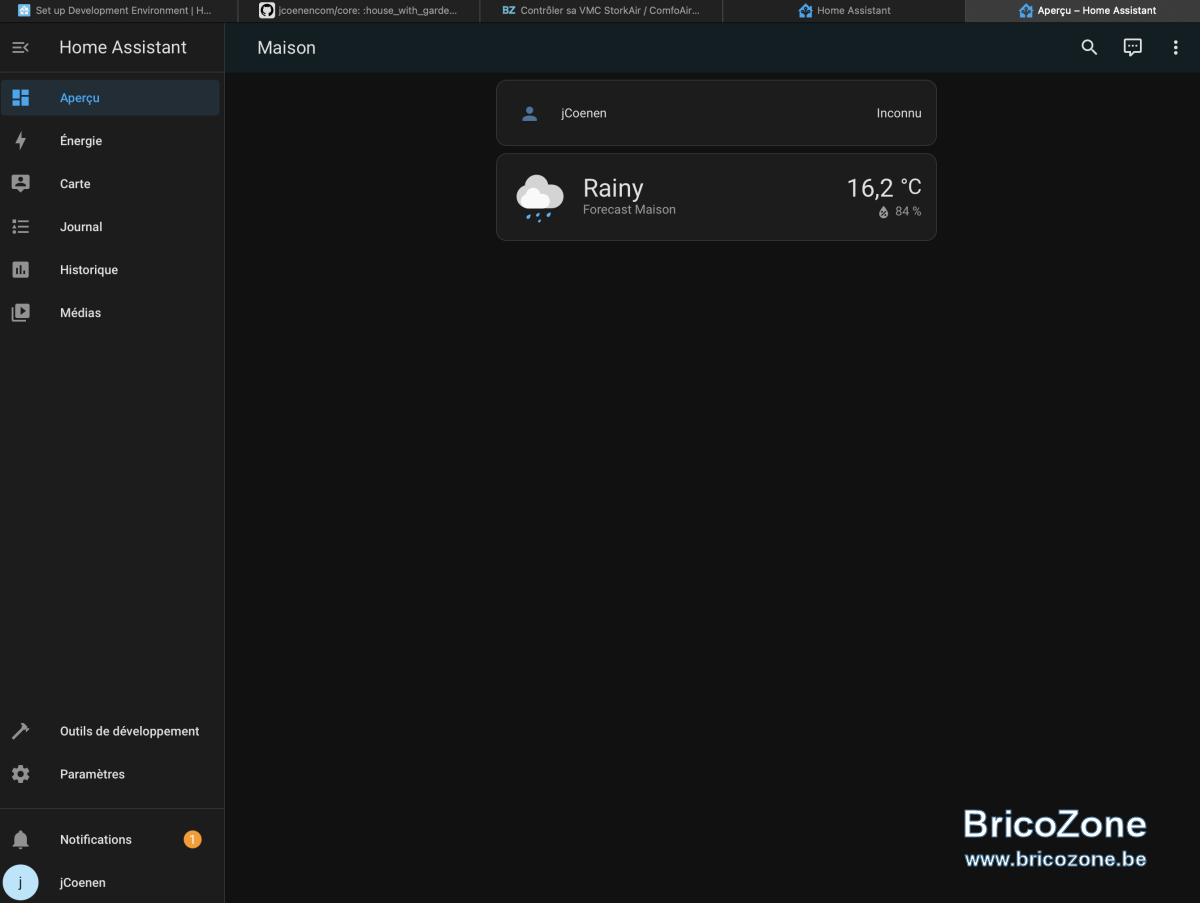Click the rainy cloud weather icon
Screen dimensions: 1200x903
540,197
